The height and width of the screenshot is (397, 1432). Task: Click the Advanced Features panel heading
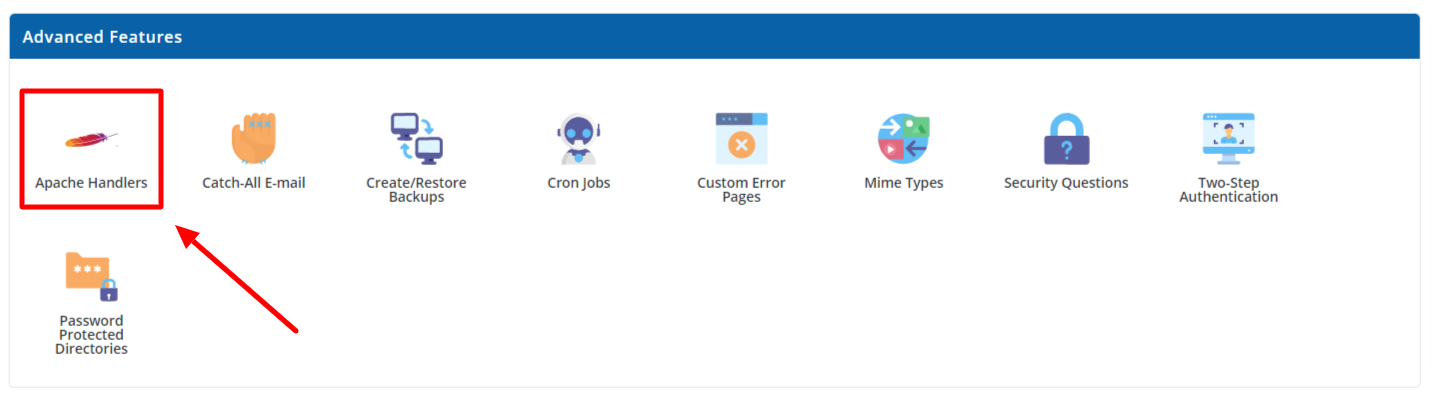tap(102, 37)
